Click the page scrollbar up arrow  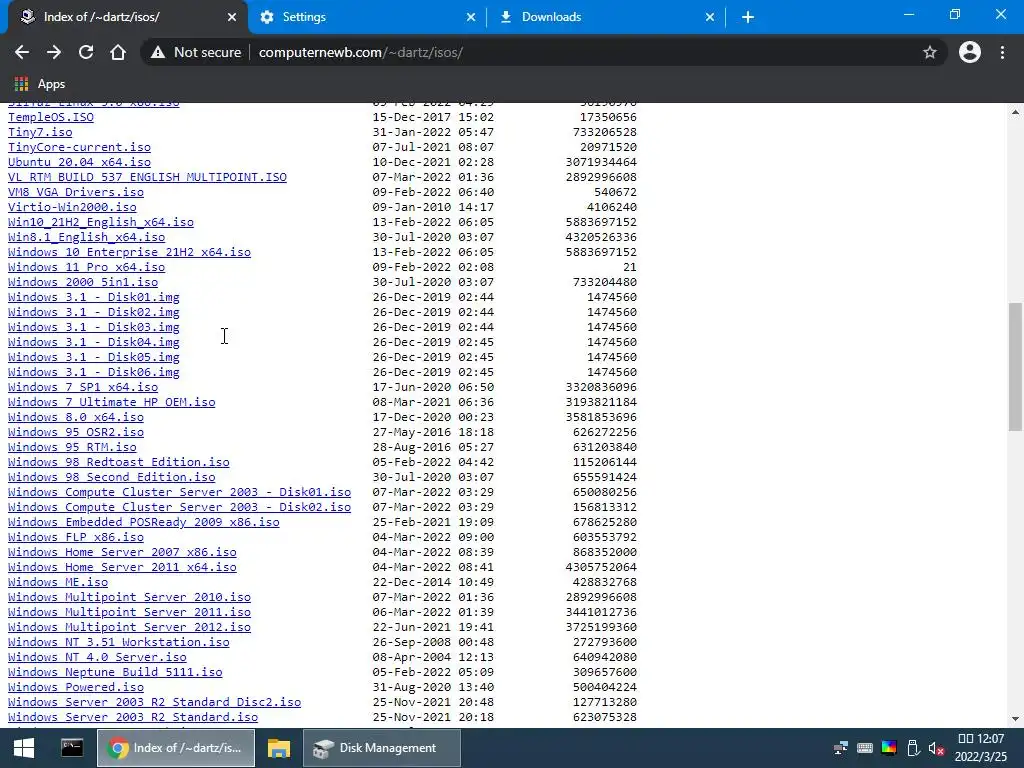pyautogui.click(x=1015, y=112)
